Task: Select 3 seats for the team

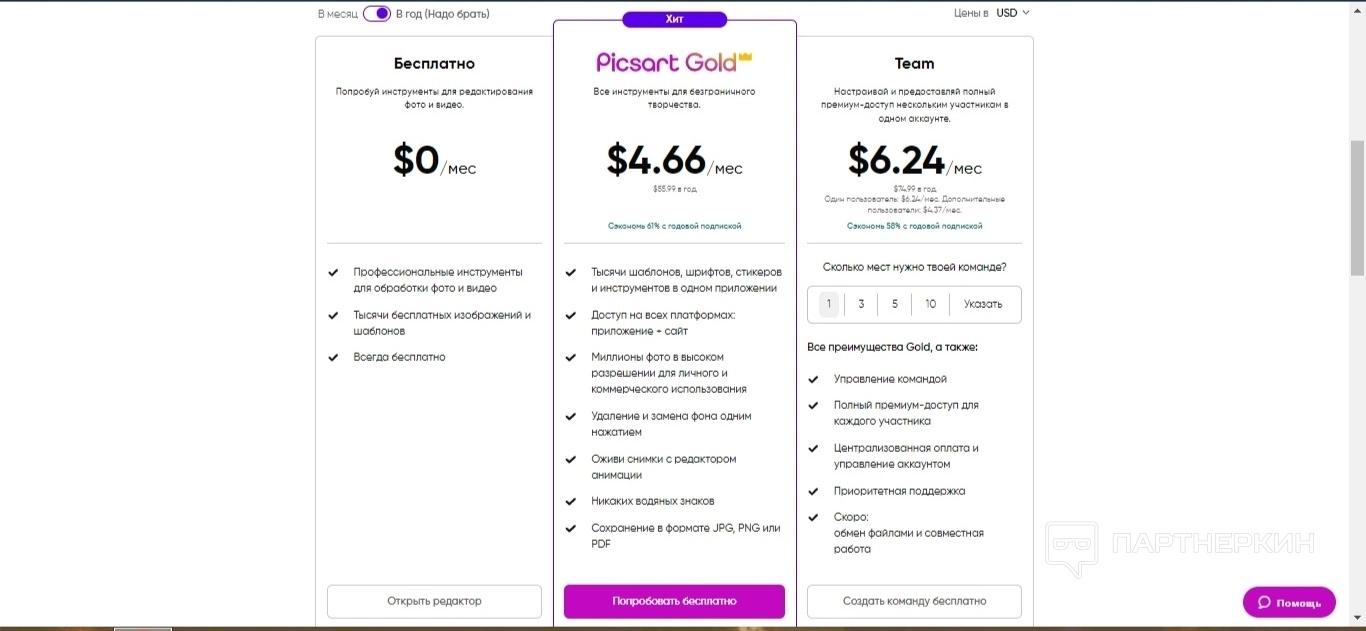Action: pos(861,304)
